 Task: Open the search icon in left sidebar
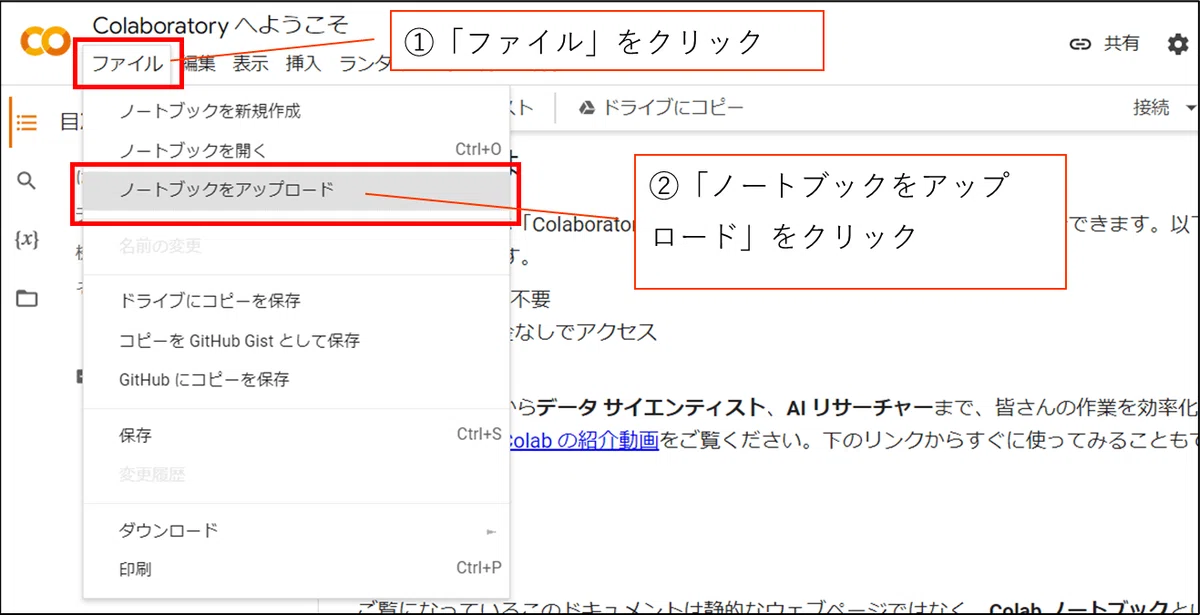pos(27,181)
